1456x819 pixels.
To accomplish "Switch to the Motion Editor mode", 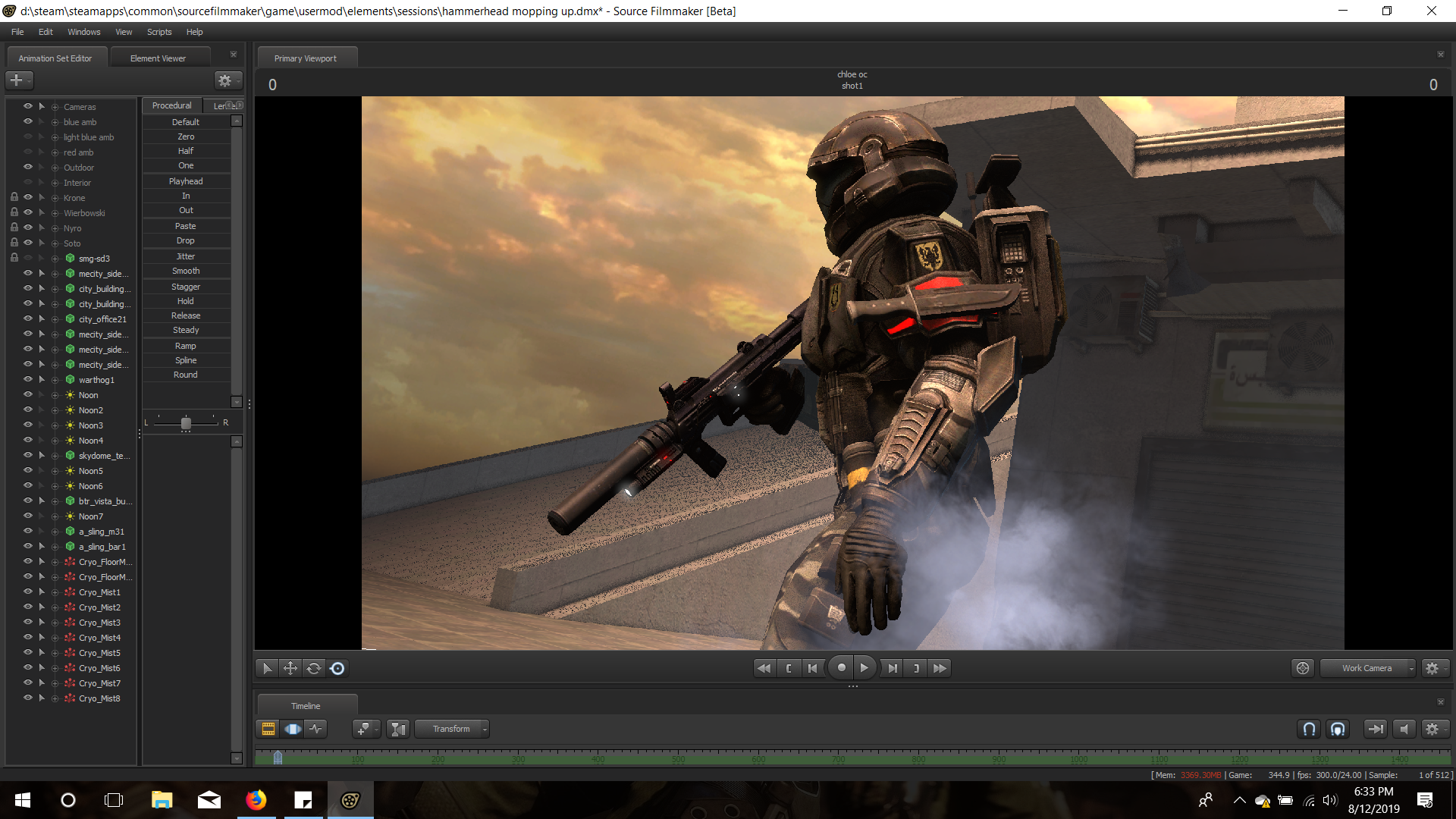I will click(x=293, y=729).
